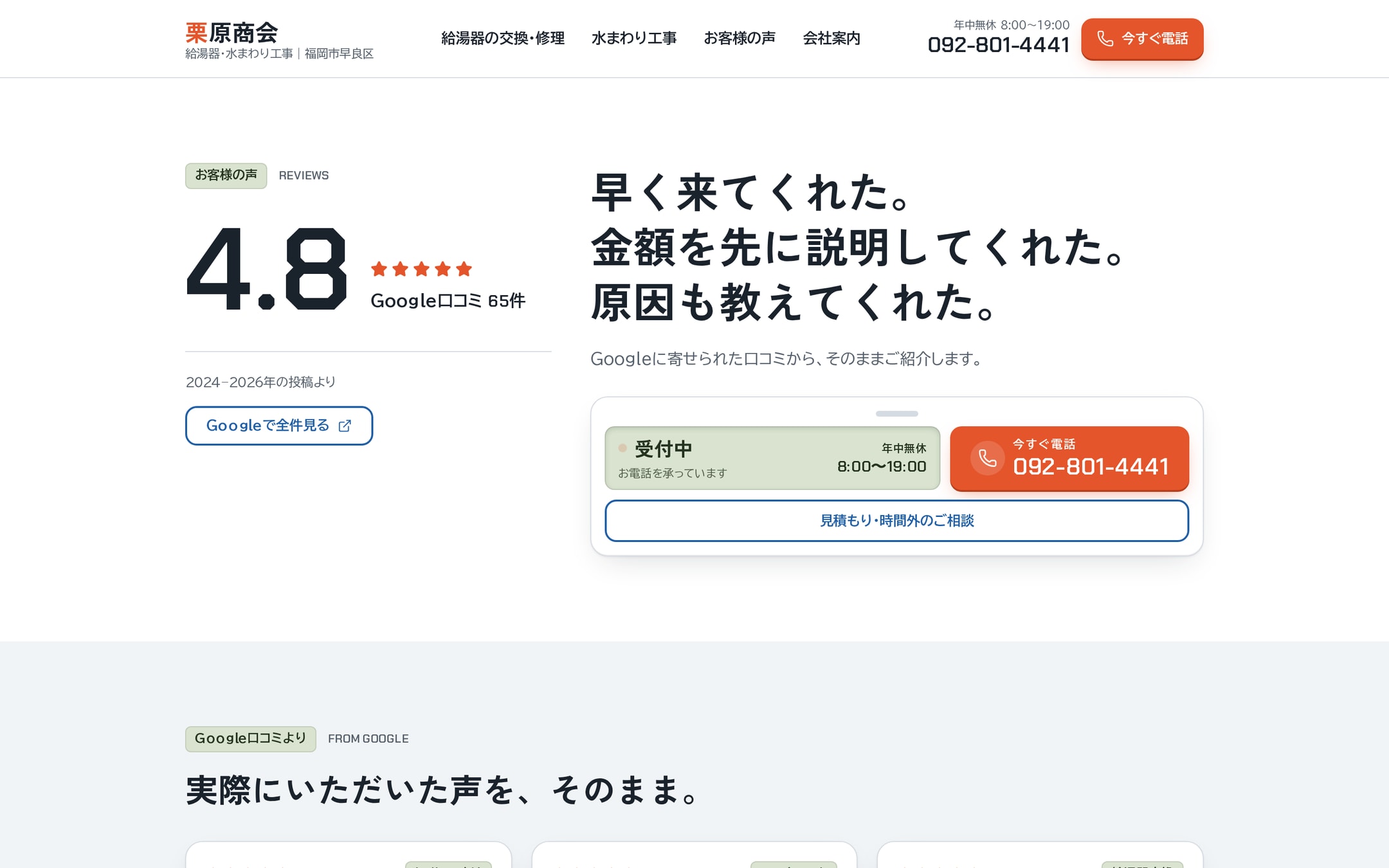Image resolution: width=1389 pixels, height=868 pixels.
Task: Click the お客様の声 green badge
Action: click(x=226, y=176)
